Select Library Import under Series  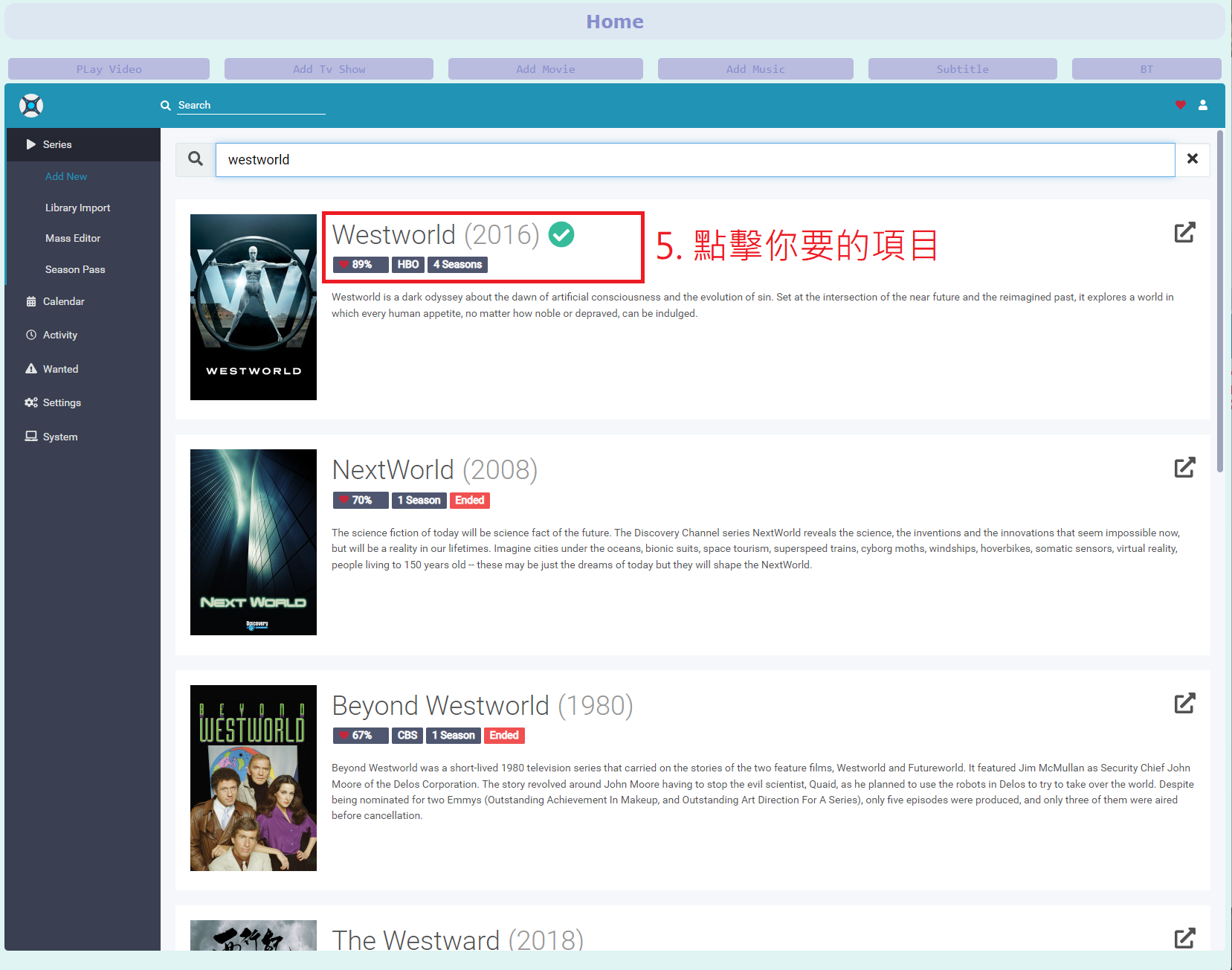pyautogui.click(x=77, y=208)
